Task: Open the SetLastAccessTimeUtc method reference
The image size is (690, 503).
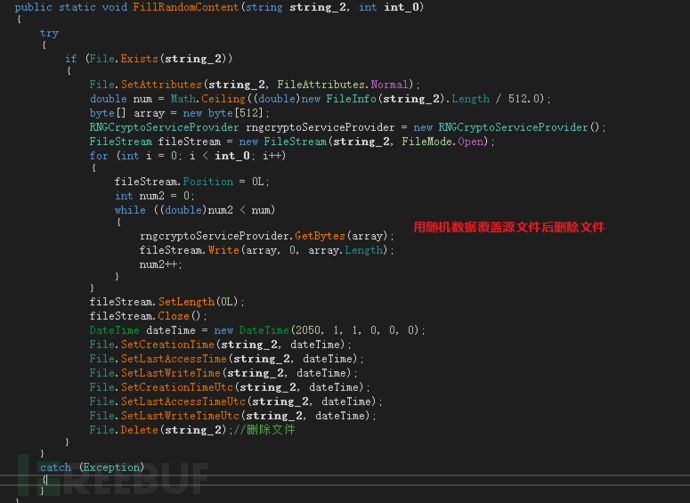Action: (183, 401)
